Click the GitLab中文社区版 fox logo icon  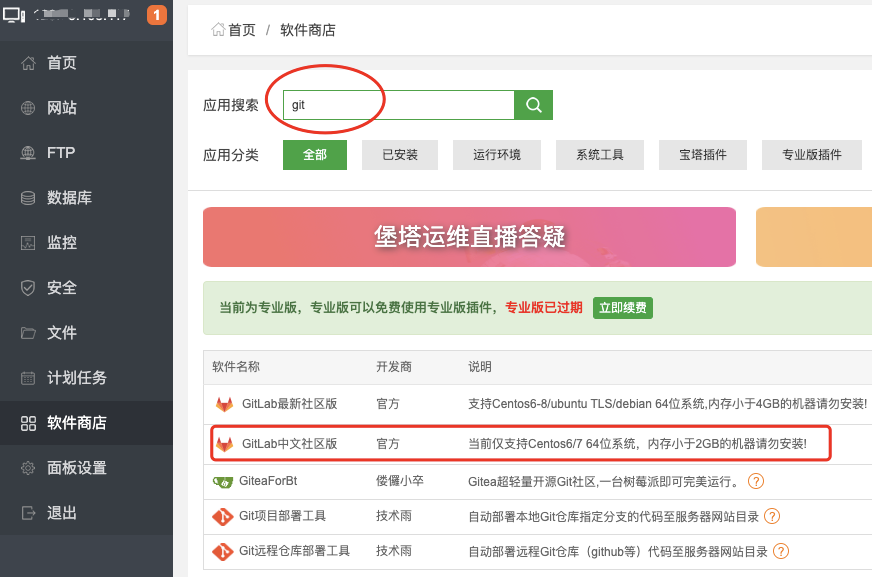(x=224, y=444)
